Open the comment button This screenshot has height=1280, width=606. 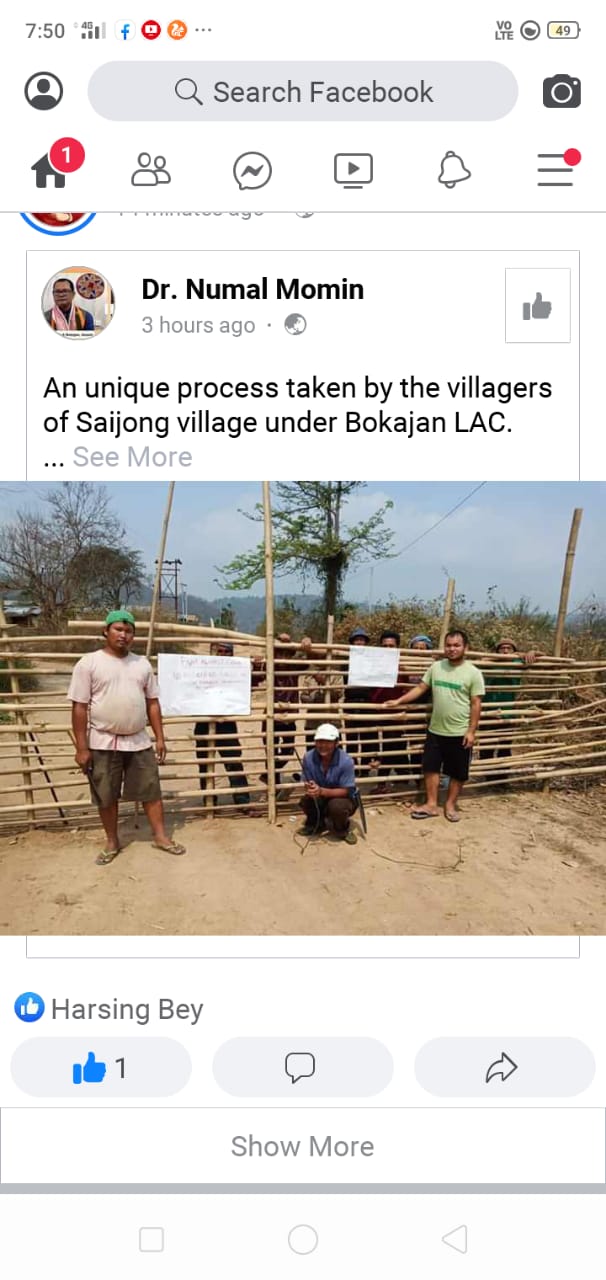[302, 1068]
